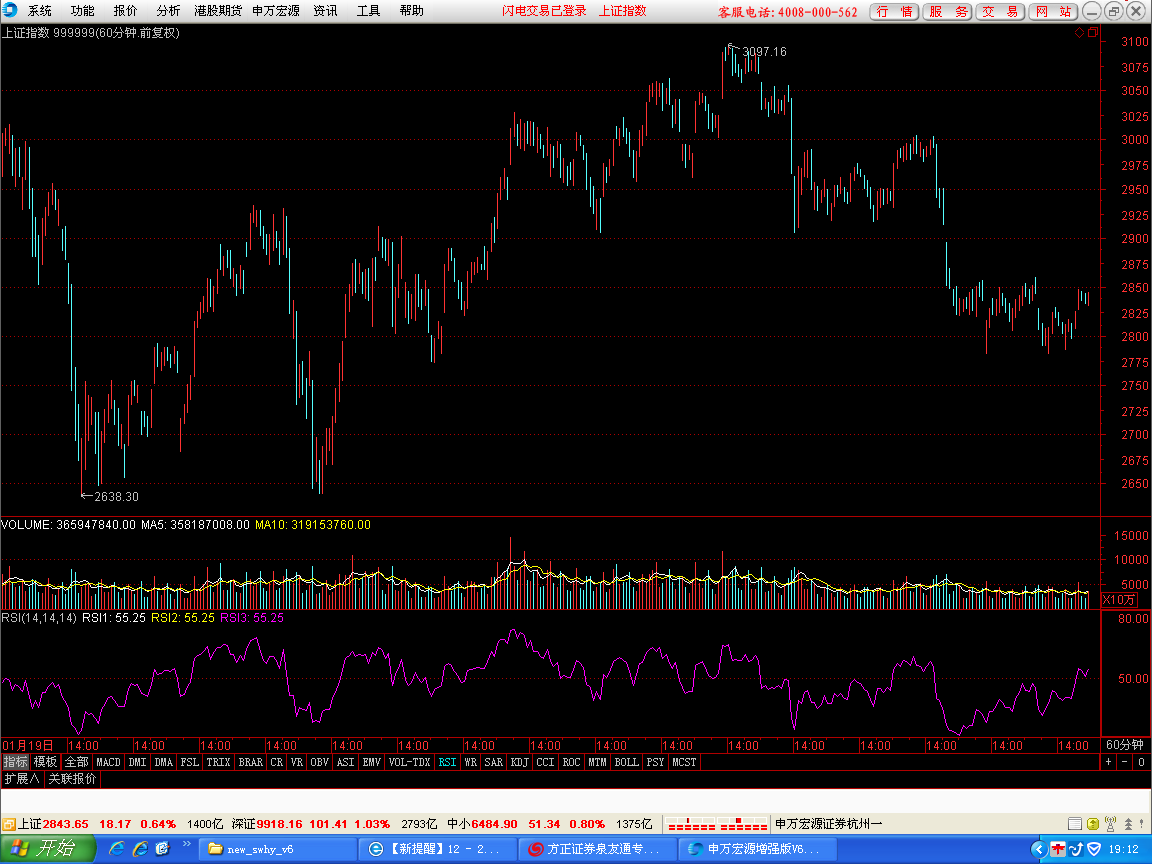The image size is (1152, 864).
Task: Open the 申万宏源 menu
Action: 276,10
